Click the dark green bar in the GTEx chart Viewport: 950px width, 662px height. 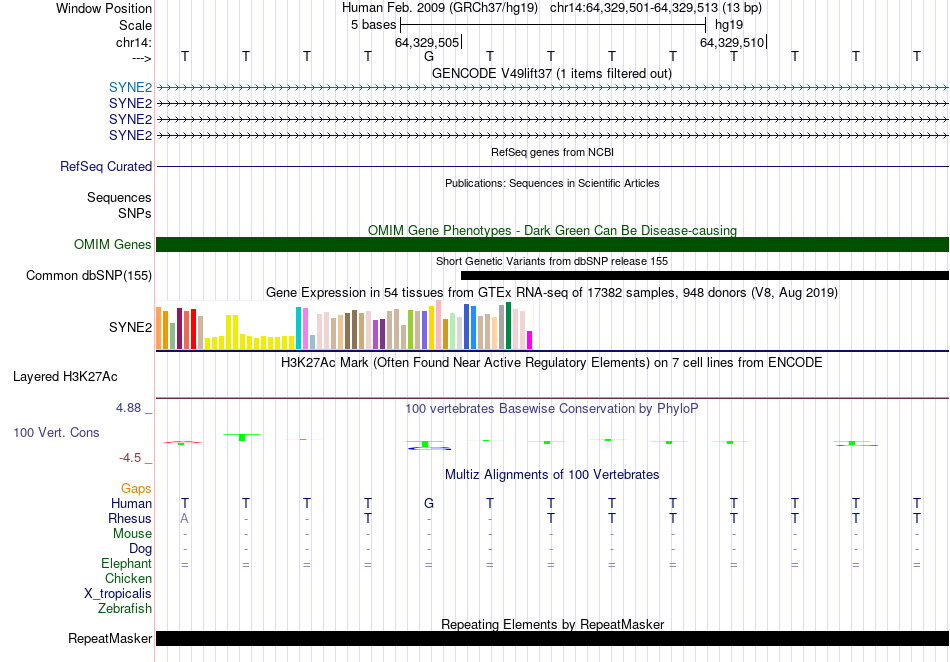[x=509, y=325]
